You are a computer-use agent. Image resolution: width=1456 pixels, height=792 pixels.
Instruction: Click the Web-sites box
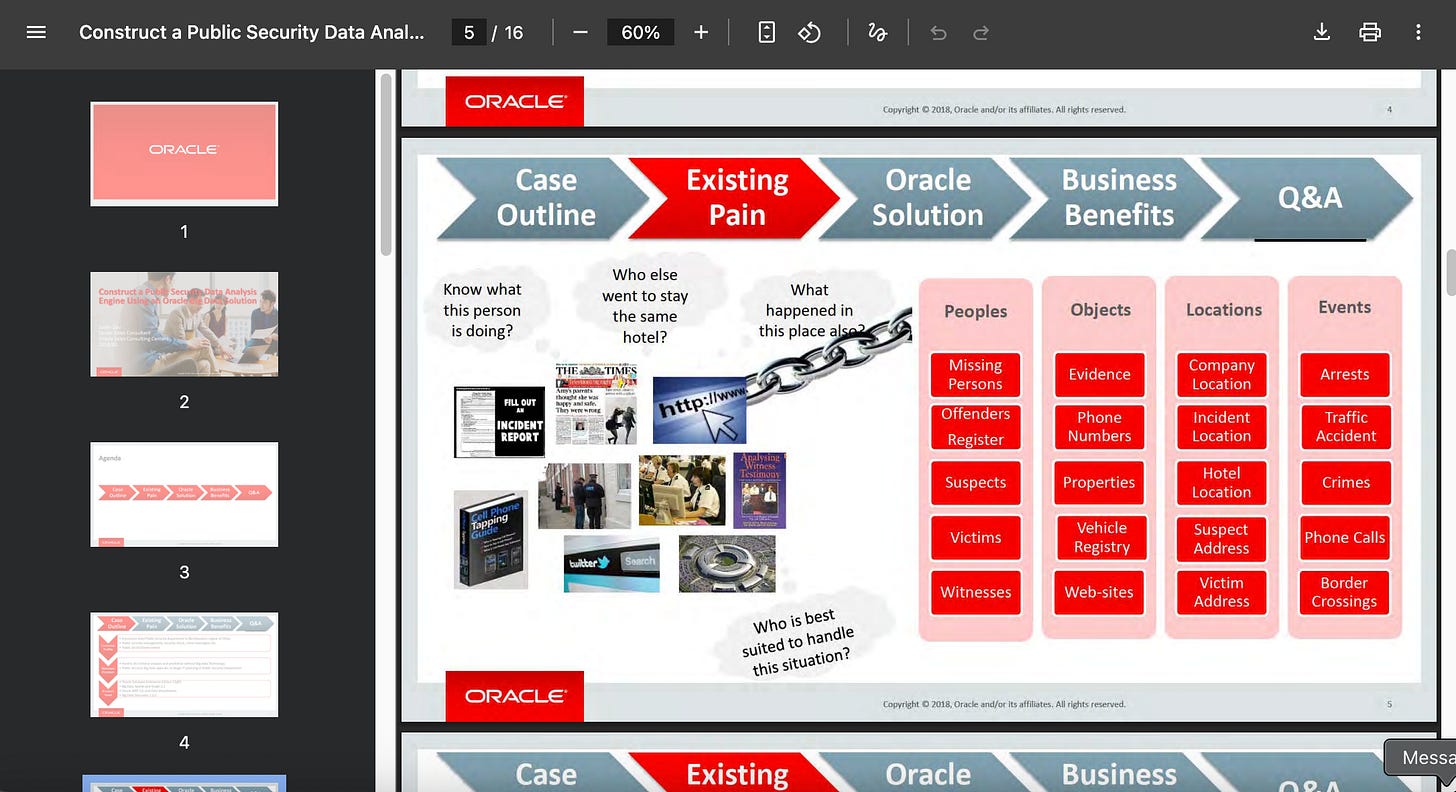coord(1099,592)
